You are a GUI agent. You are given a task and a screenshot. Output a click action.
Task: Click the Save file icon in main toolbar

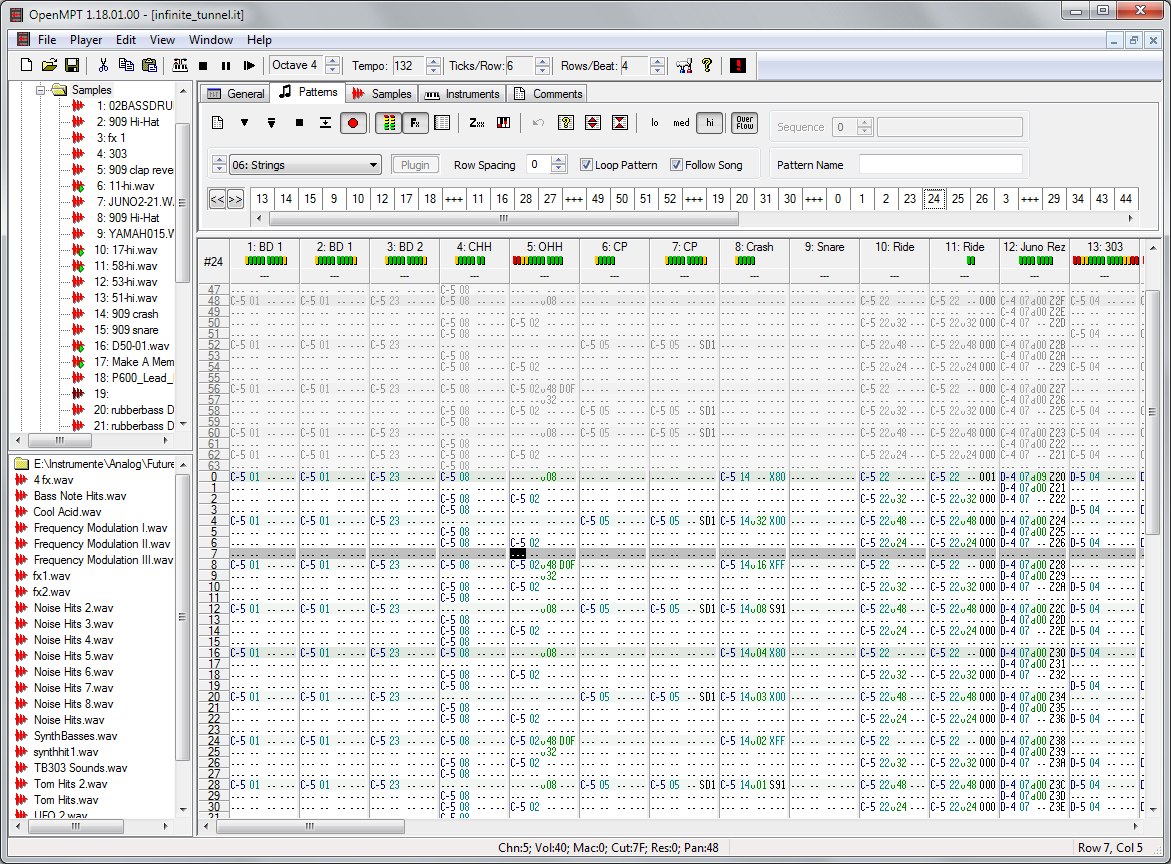click(x=72, y=66)
